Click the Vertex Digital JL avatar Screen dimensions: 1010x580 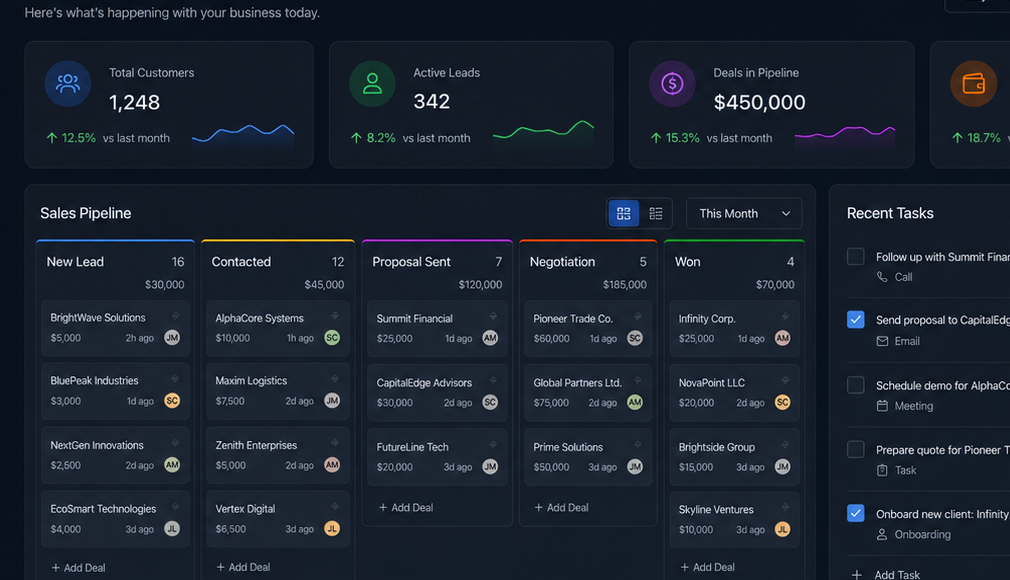332,528
